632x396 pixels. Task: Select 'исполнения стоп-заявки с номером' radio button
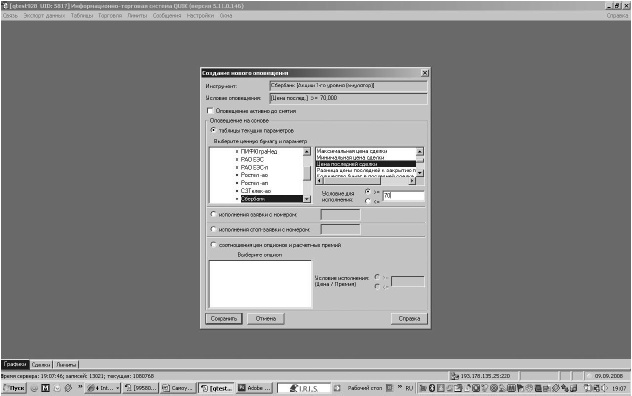[x=213, y=229]
